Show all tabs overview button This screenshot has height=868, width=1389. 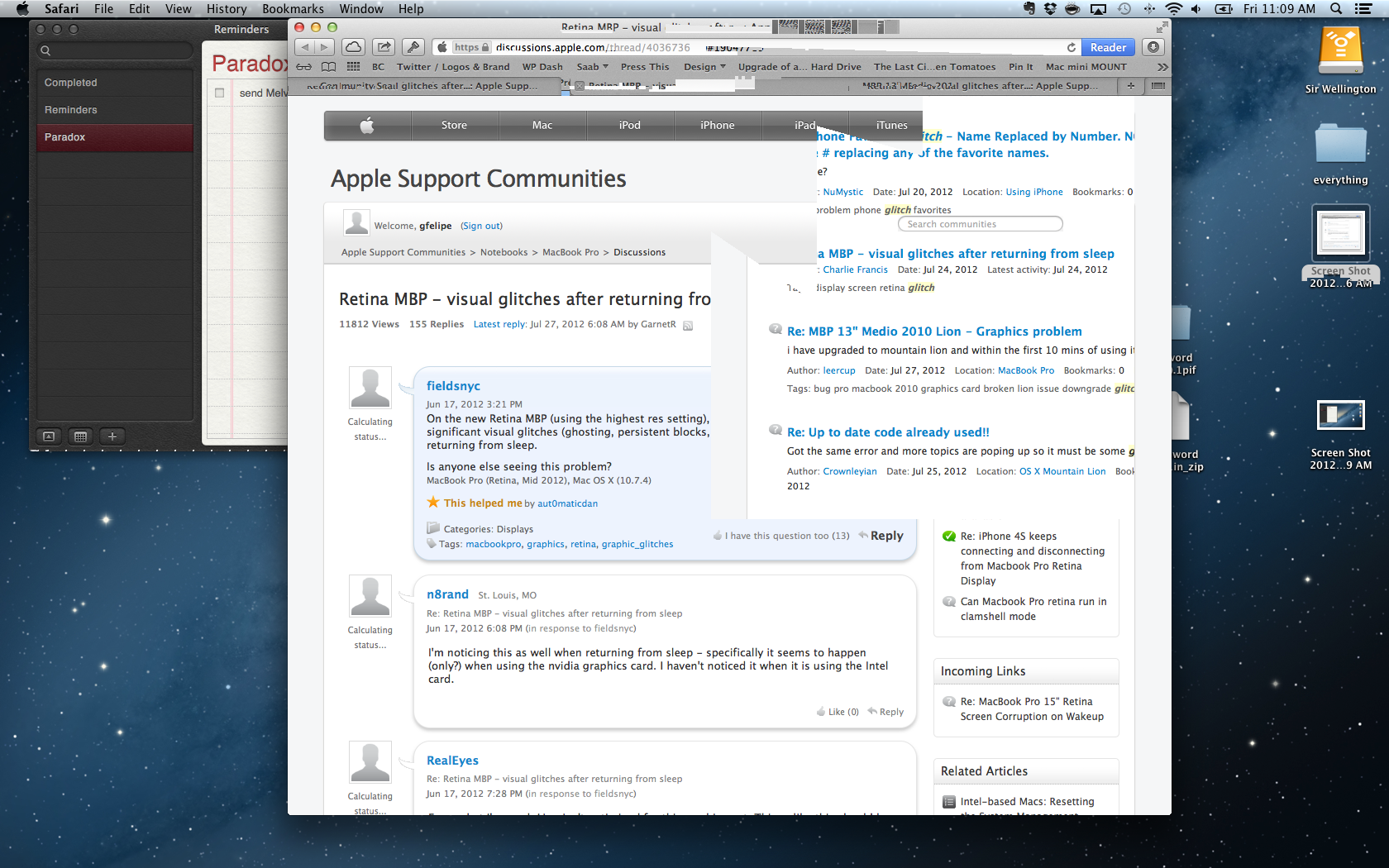click(x=1158, y=86)
